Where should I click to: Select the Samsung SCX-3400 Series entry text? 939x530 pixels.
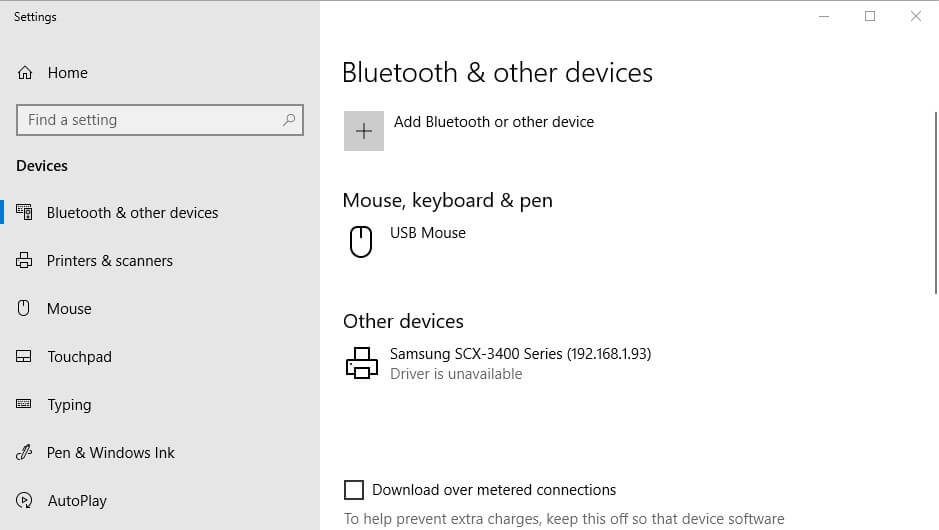point(520,353)
